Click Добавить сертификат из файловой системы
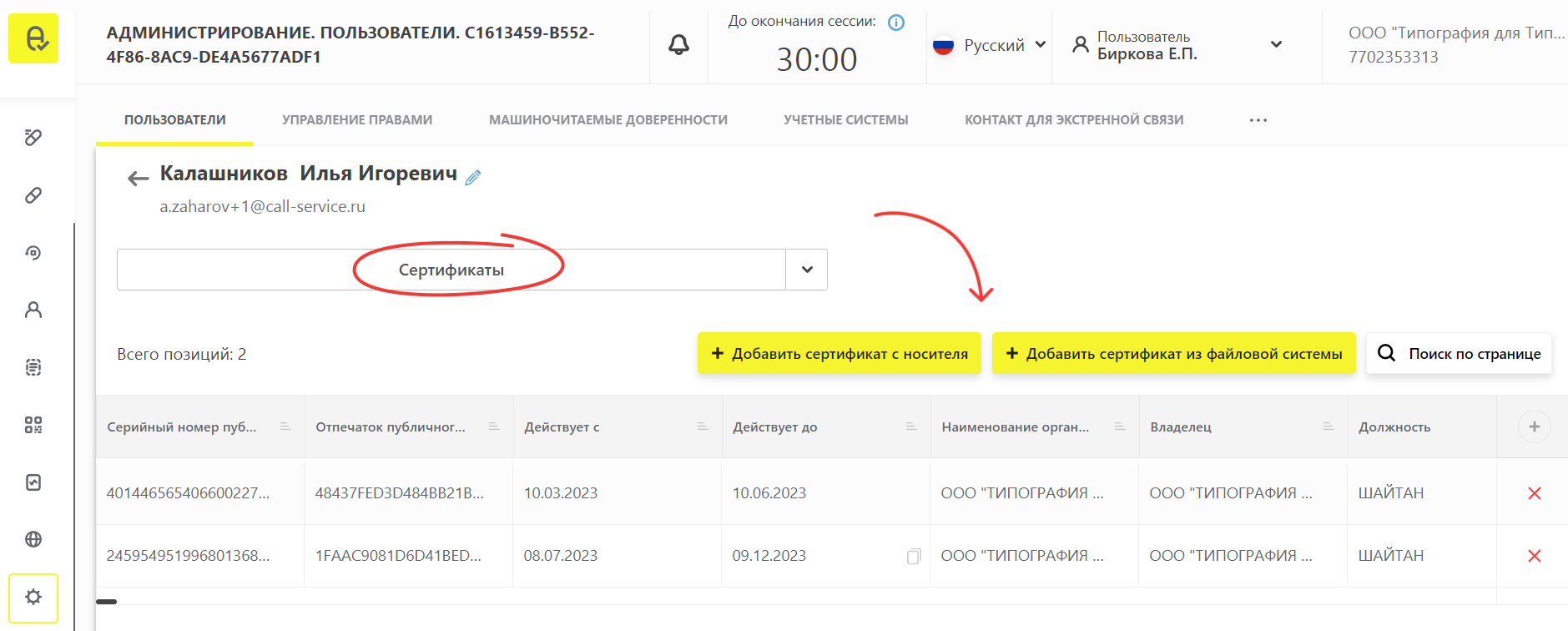The image size is (1568, 631). tap(1173, 354)
